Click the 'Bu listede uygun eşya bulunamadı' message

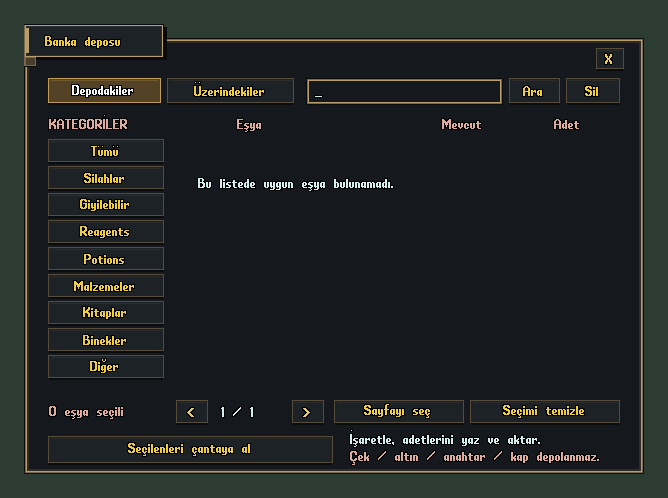295,184
